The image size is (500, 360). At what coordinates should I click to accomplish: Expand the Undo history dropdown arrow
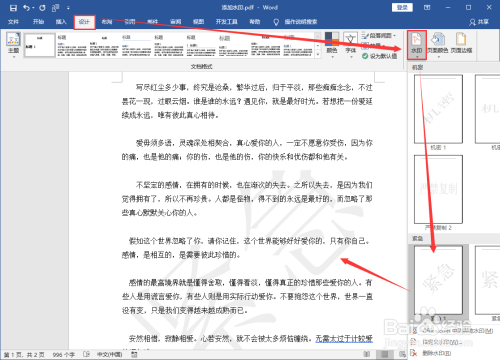coord(33,8)
